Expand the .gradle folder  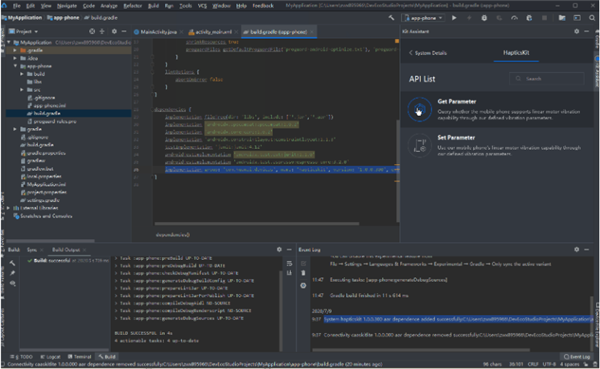coord(15,50)
